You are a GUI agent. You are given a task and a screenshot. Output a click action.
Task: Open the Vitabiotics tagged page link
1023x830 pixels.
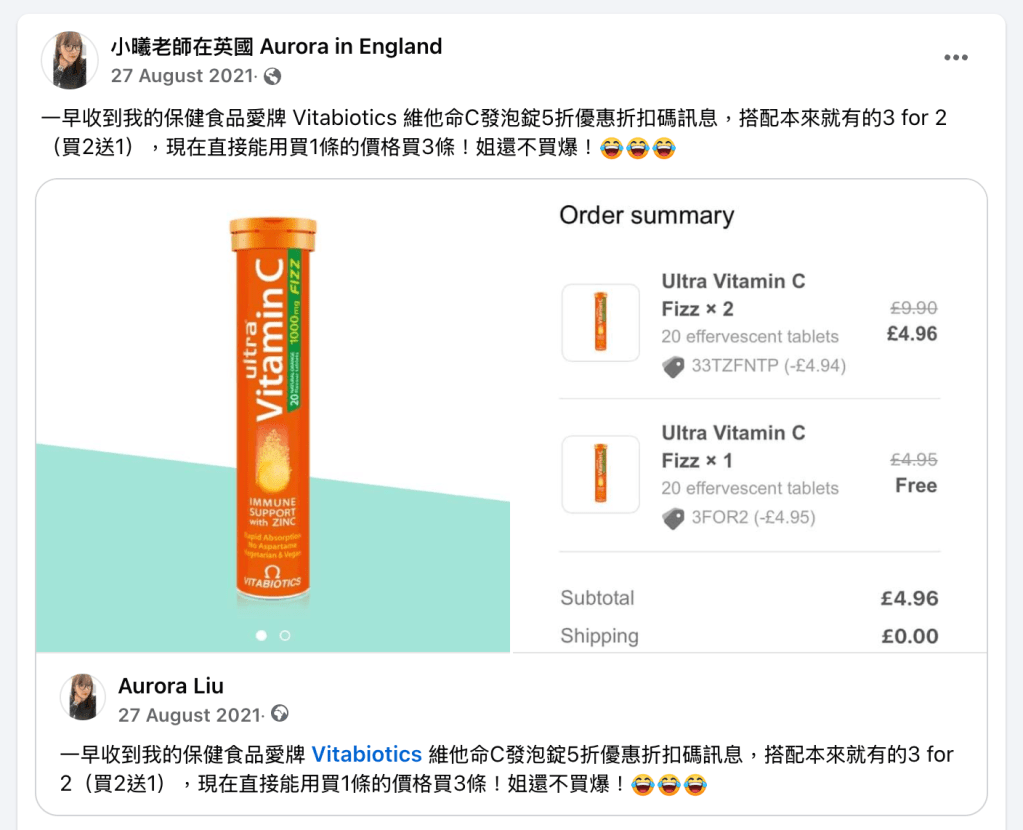366,754
